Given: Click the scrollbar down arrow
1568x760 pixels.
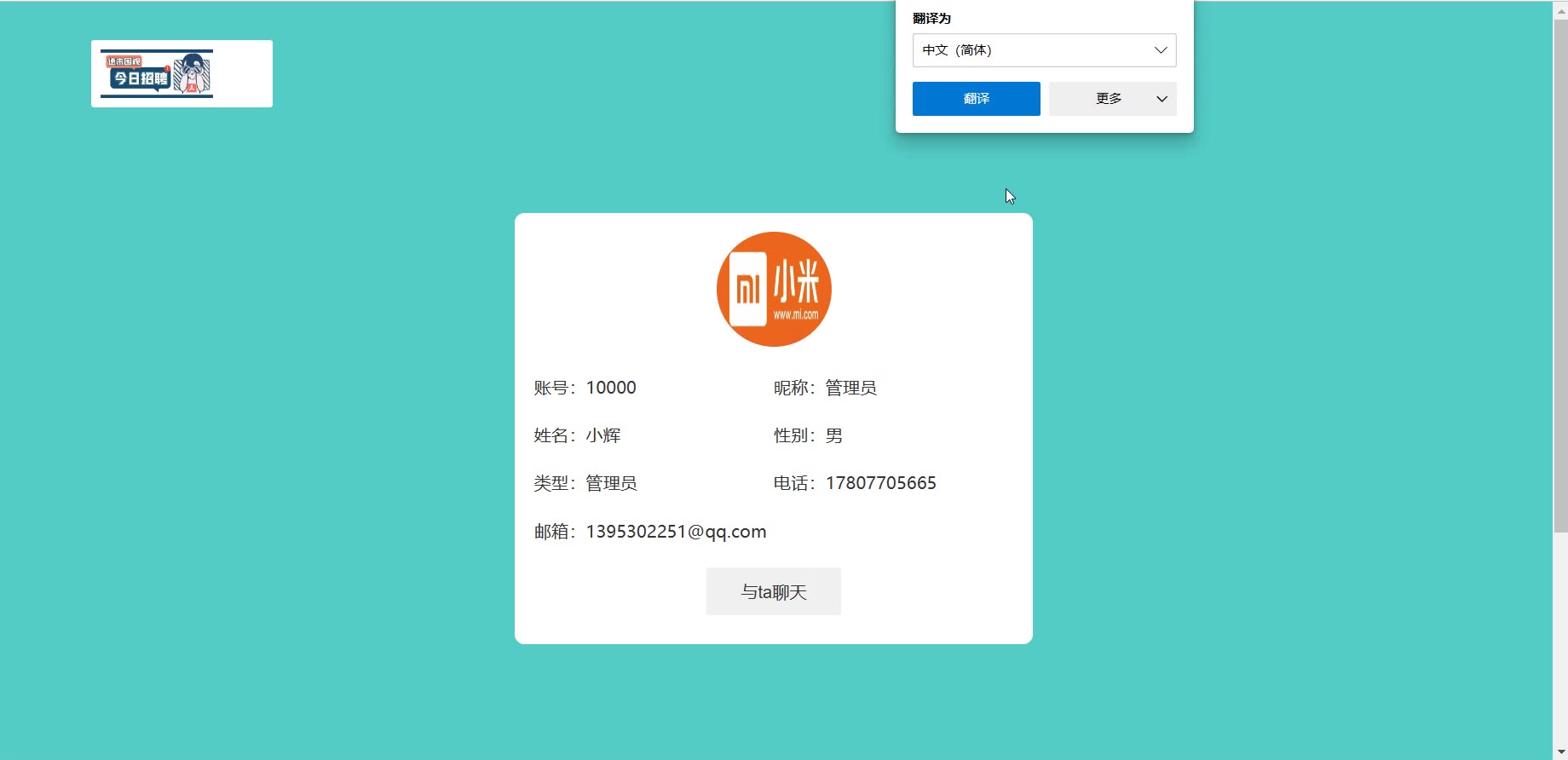Looking at the screenshot, I should coord(1560,752).
